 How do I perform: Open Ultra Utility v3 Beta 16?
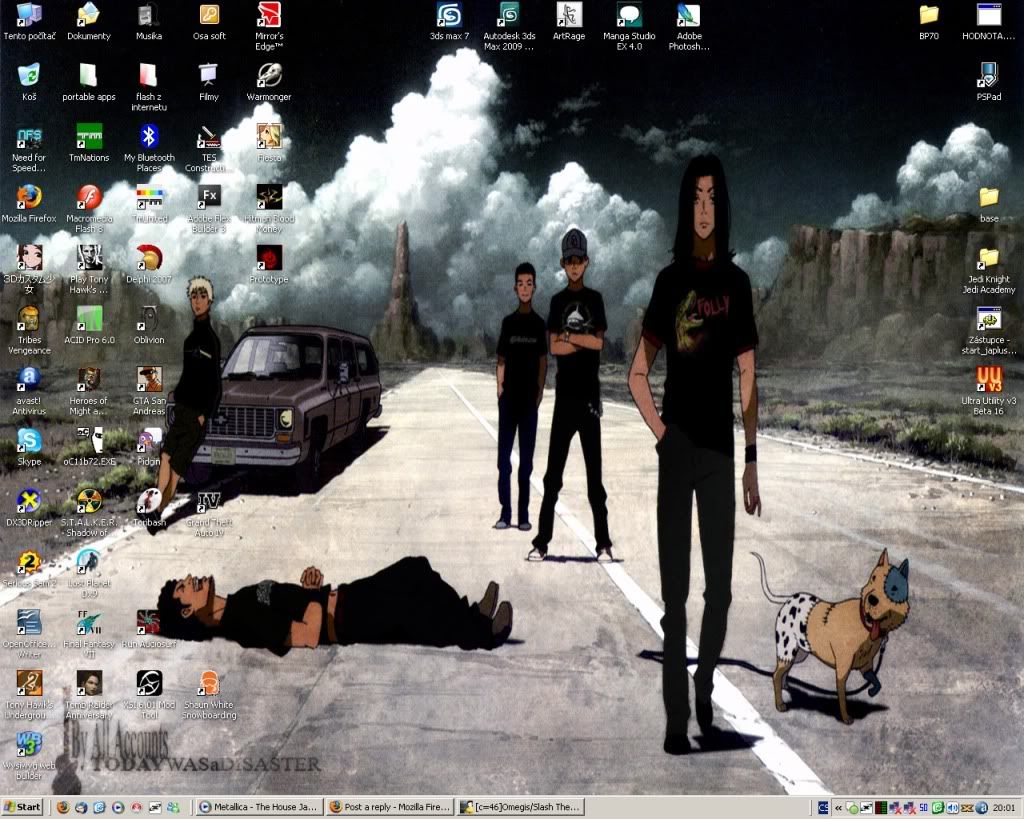coord(989,392)
